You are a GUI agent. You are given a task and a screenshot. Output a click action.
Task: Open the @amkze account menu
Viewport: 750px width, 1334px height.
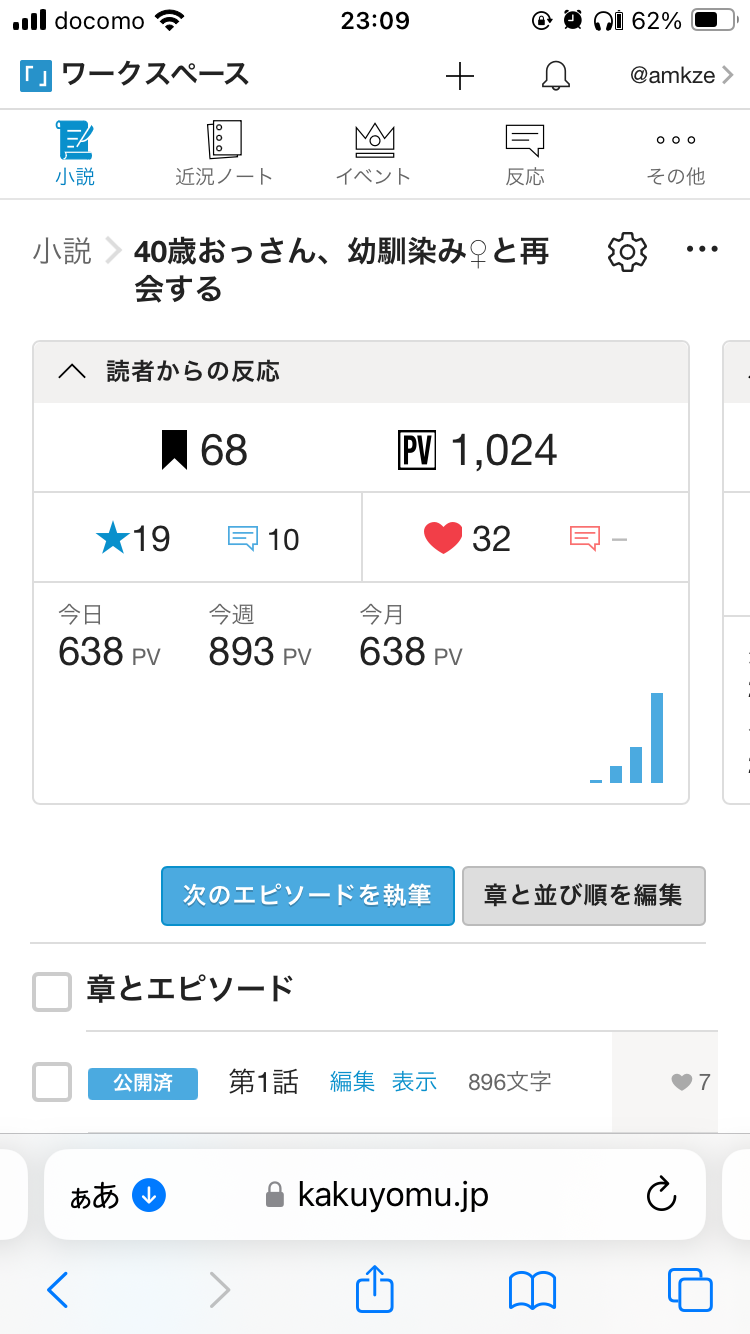point(681,76)
